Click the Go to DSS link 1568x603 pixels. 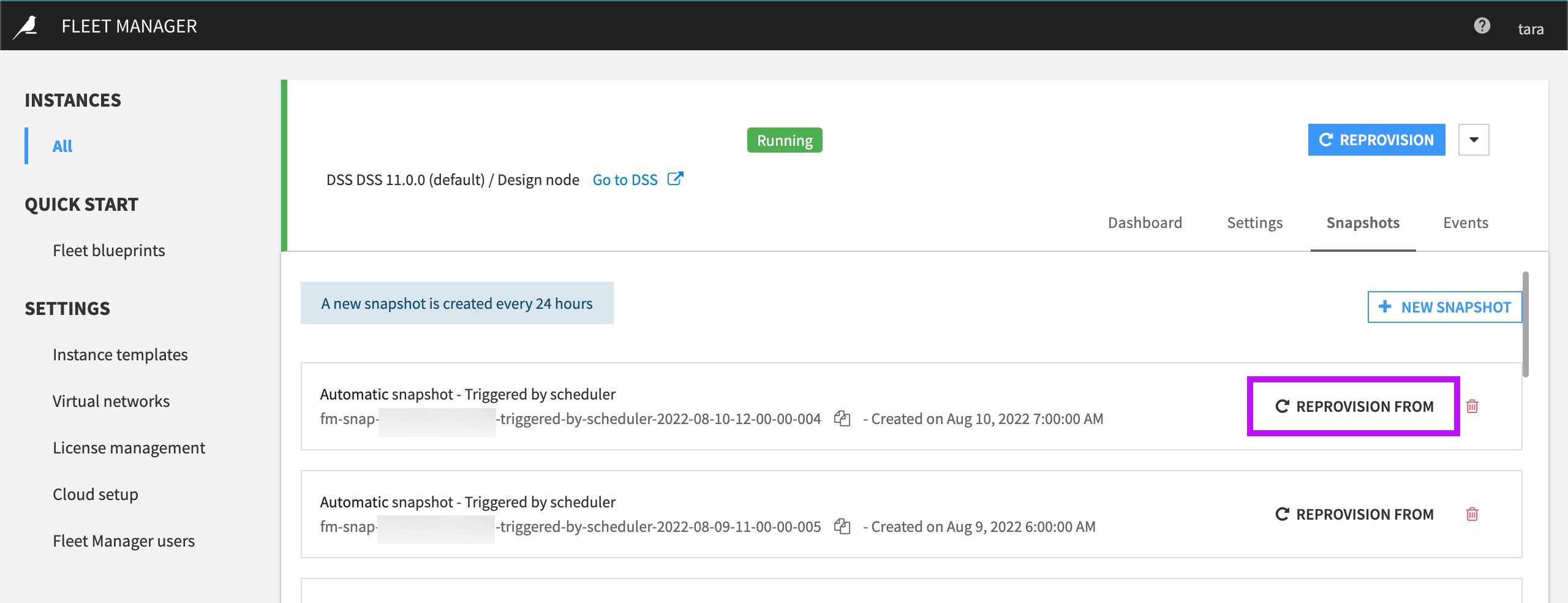point(625,180)
